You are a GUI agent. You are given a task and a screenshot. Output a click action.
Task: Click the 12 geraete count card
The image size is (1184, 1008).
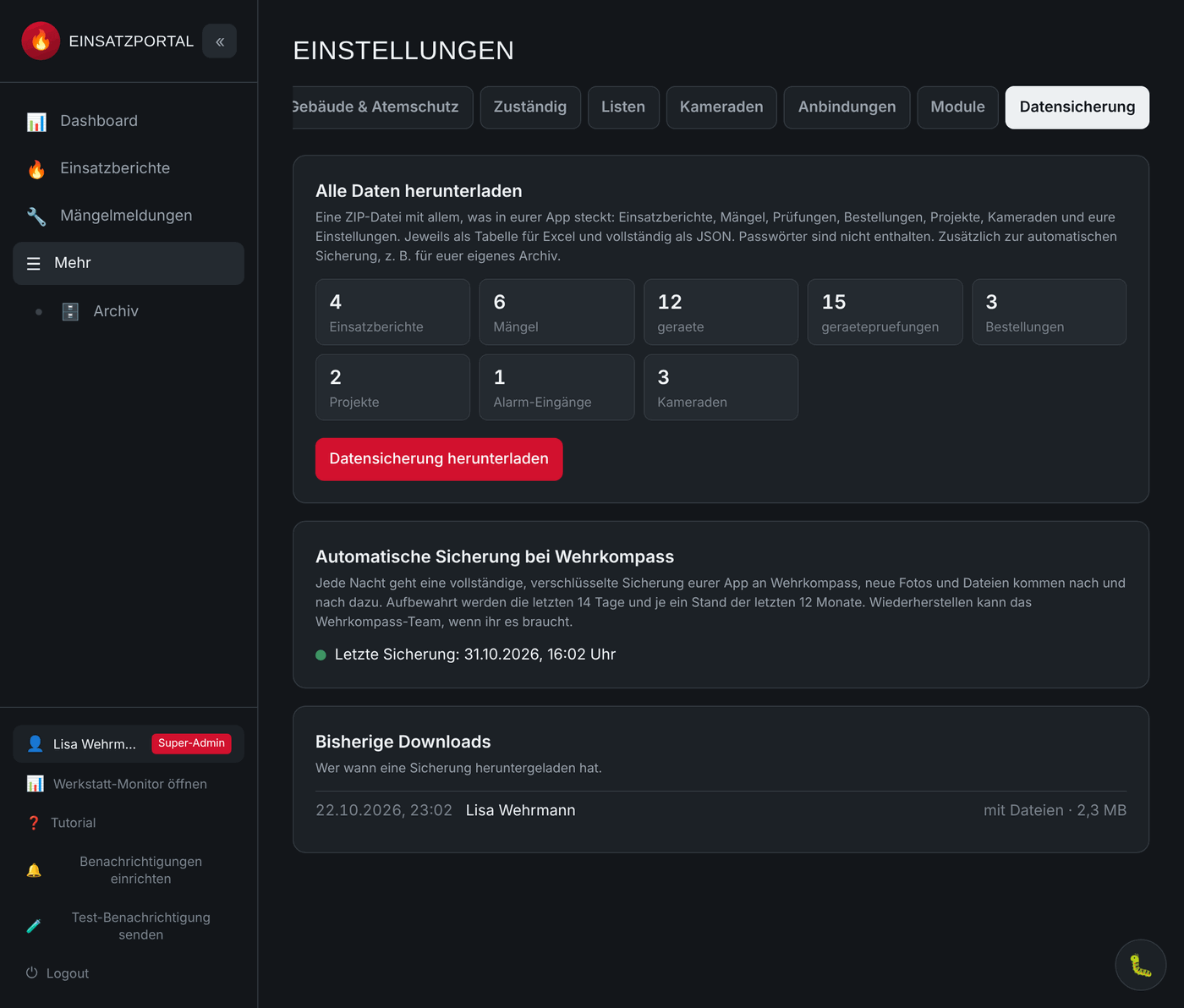[721, 312]
